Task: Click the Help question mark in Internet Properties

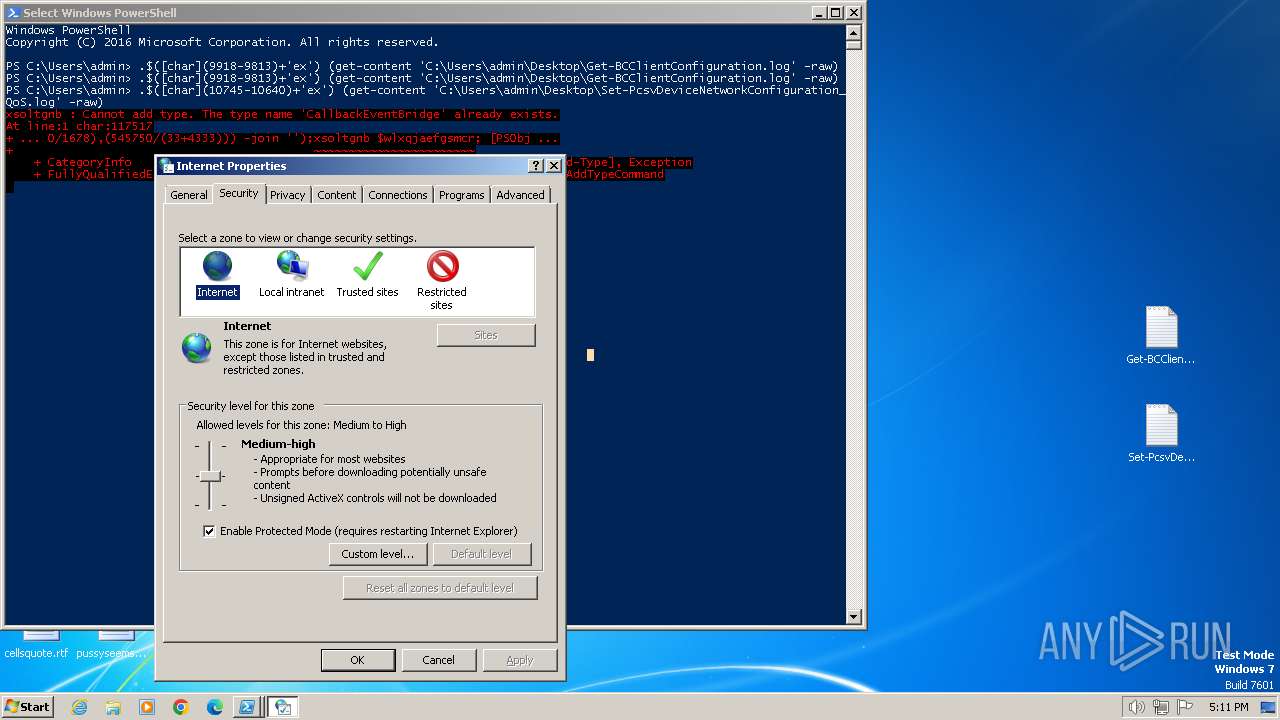Action: [536, 166]
